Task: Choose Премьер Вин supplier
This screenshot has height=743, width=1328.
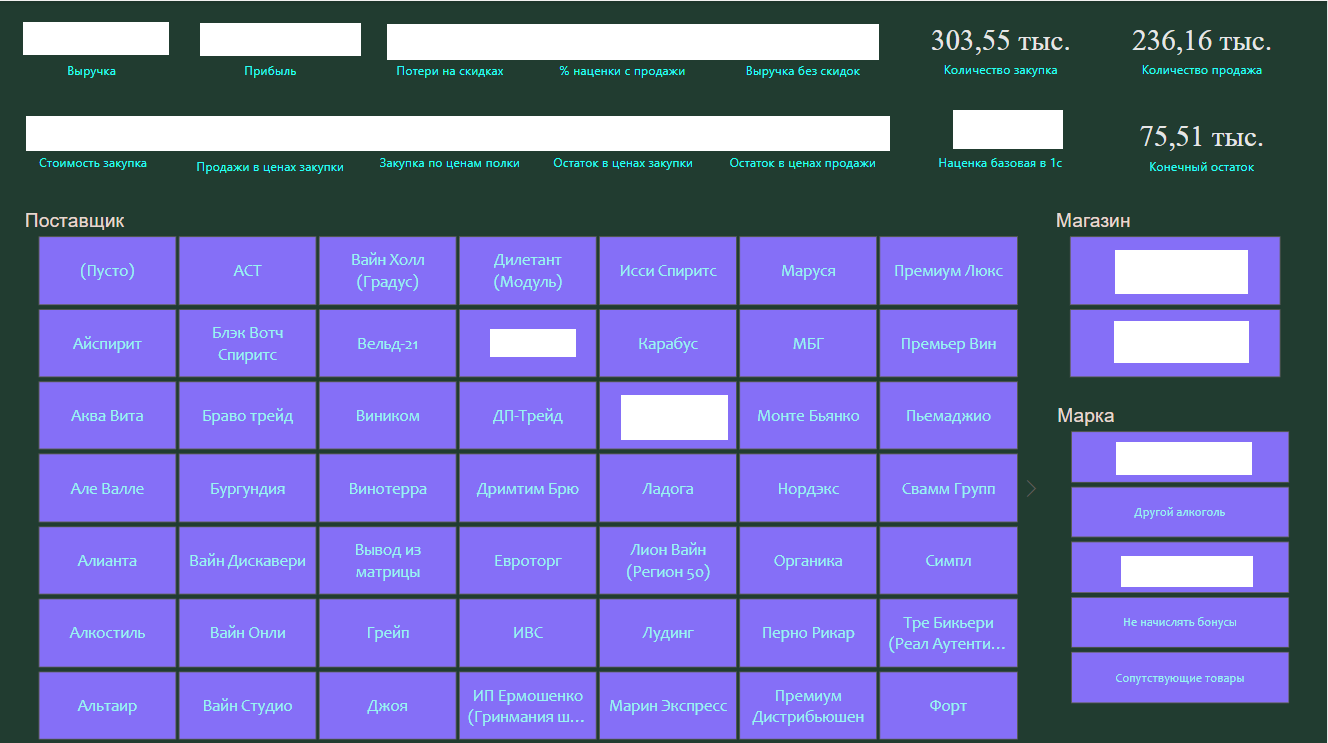Action: tap(948, 343)
